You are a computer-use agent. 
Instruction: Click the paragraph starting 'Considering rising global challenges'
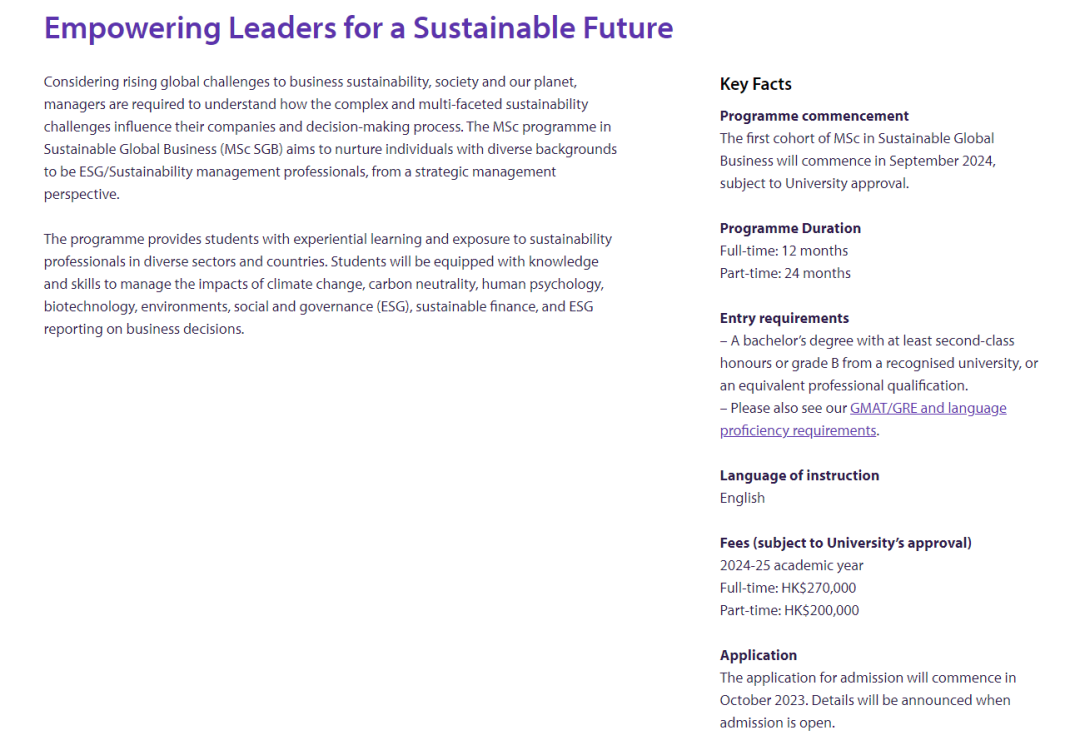[329, 138]
